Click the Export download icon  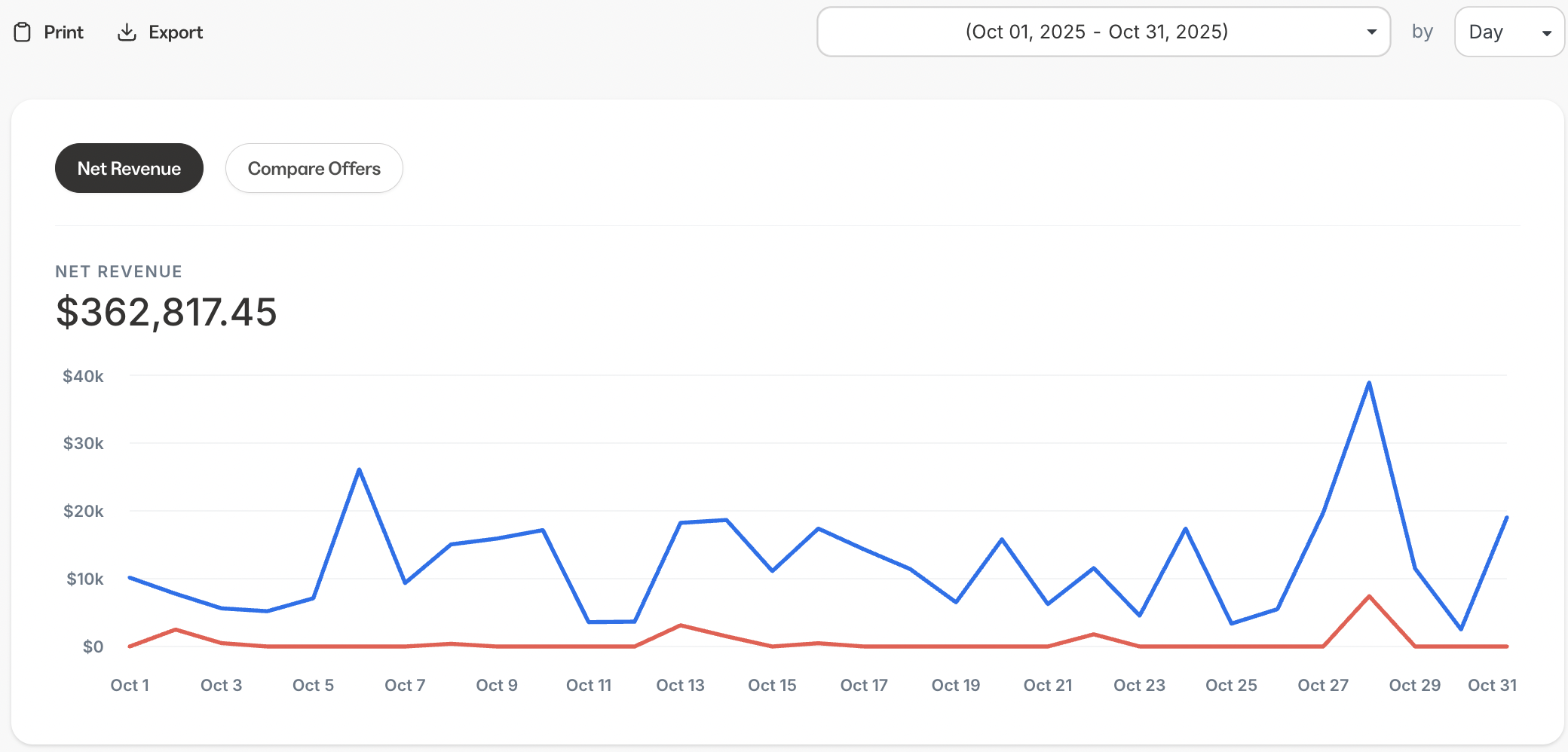pyautogui.click(x=127, y=32)
